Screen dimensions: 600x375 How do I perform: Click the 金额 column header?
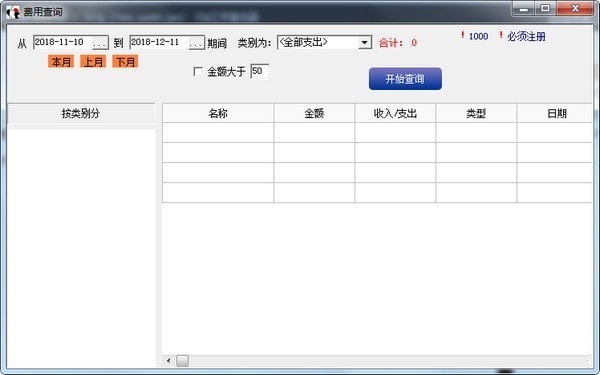(314, 113)
